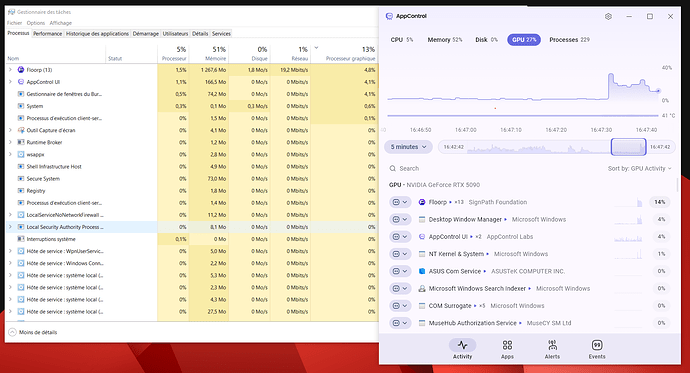Select the Memory metric in AppControl
690x373 pixels.
445,40
